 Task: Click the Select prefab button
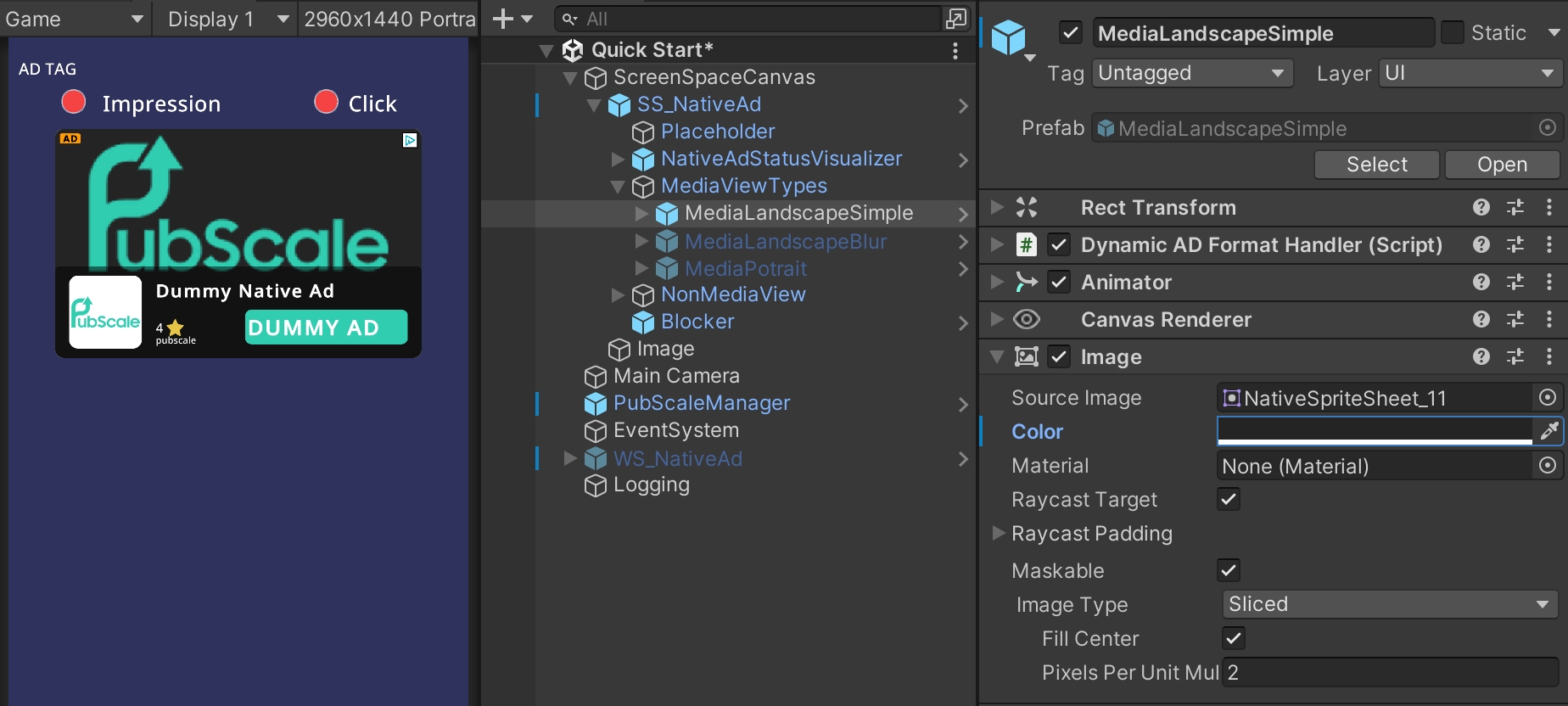(x=1376, y=165)
